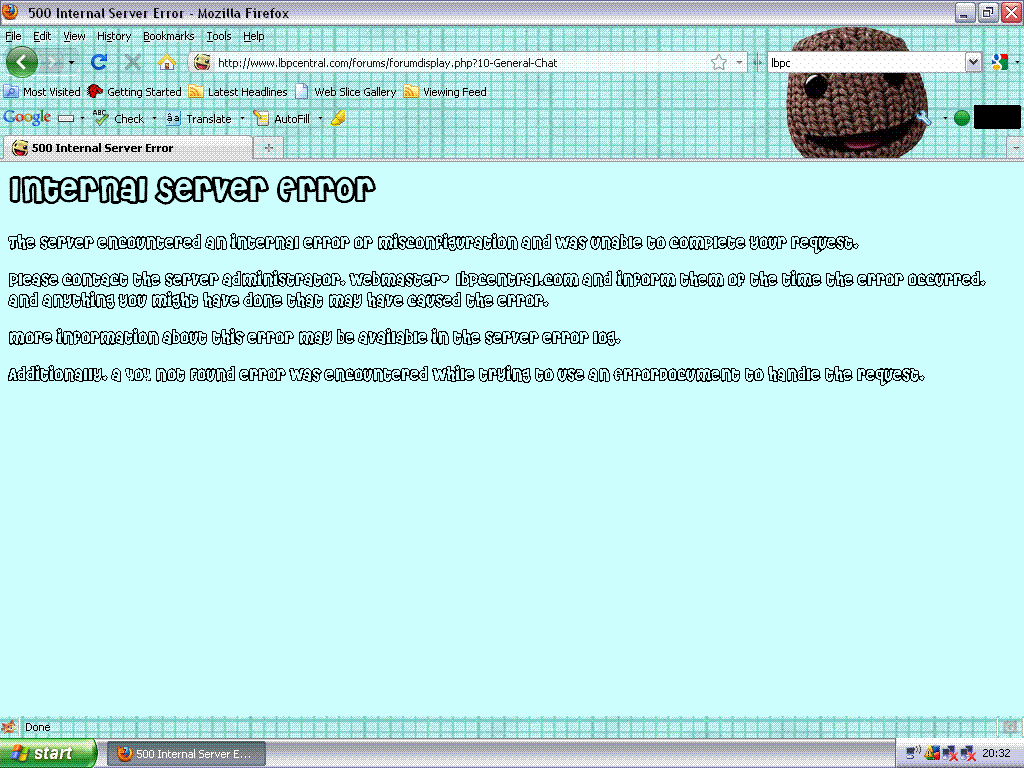Open Google toolbar wrench settings icon
This screenshot has width=1024, height=768.
point(923,118)
